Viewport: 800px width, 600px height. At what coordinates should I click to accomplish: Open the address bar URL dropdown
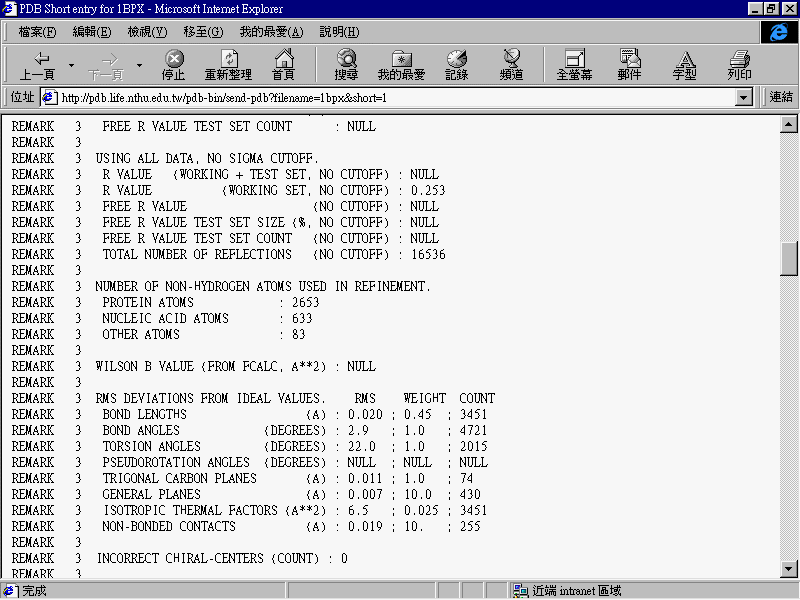click(x=743, y=98)
